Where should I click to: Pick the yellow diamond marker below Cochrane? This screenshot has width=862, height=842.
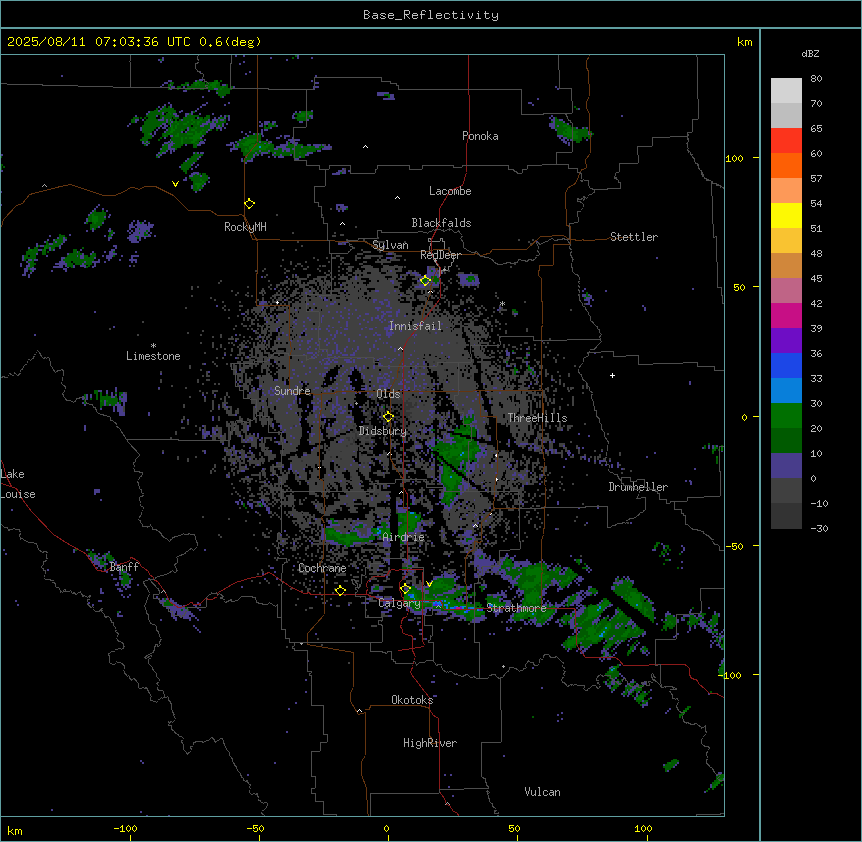pos(340,591)
